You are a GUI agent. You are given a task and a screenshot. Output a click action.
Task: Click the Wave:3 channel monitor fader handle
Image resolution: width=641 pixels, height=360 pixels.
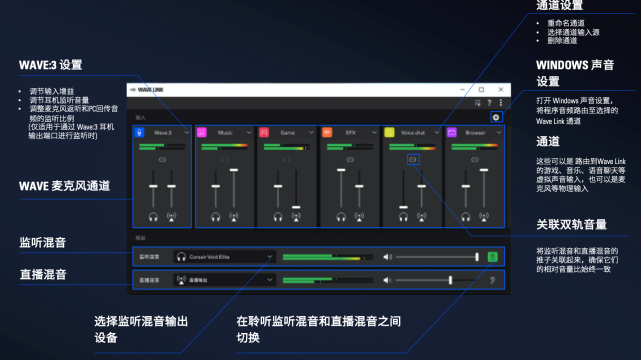coord(153,186)
